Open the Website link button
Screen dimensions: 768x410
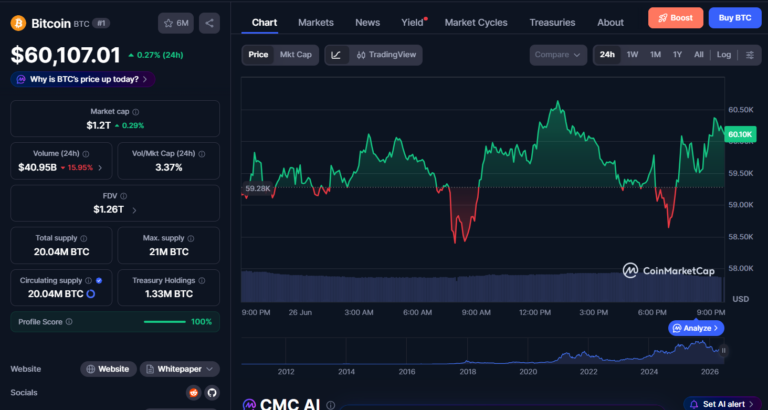(109, 369)
